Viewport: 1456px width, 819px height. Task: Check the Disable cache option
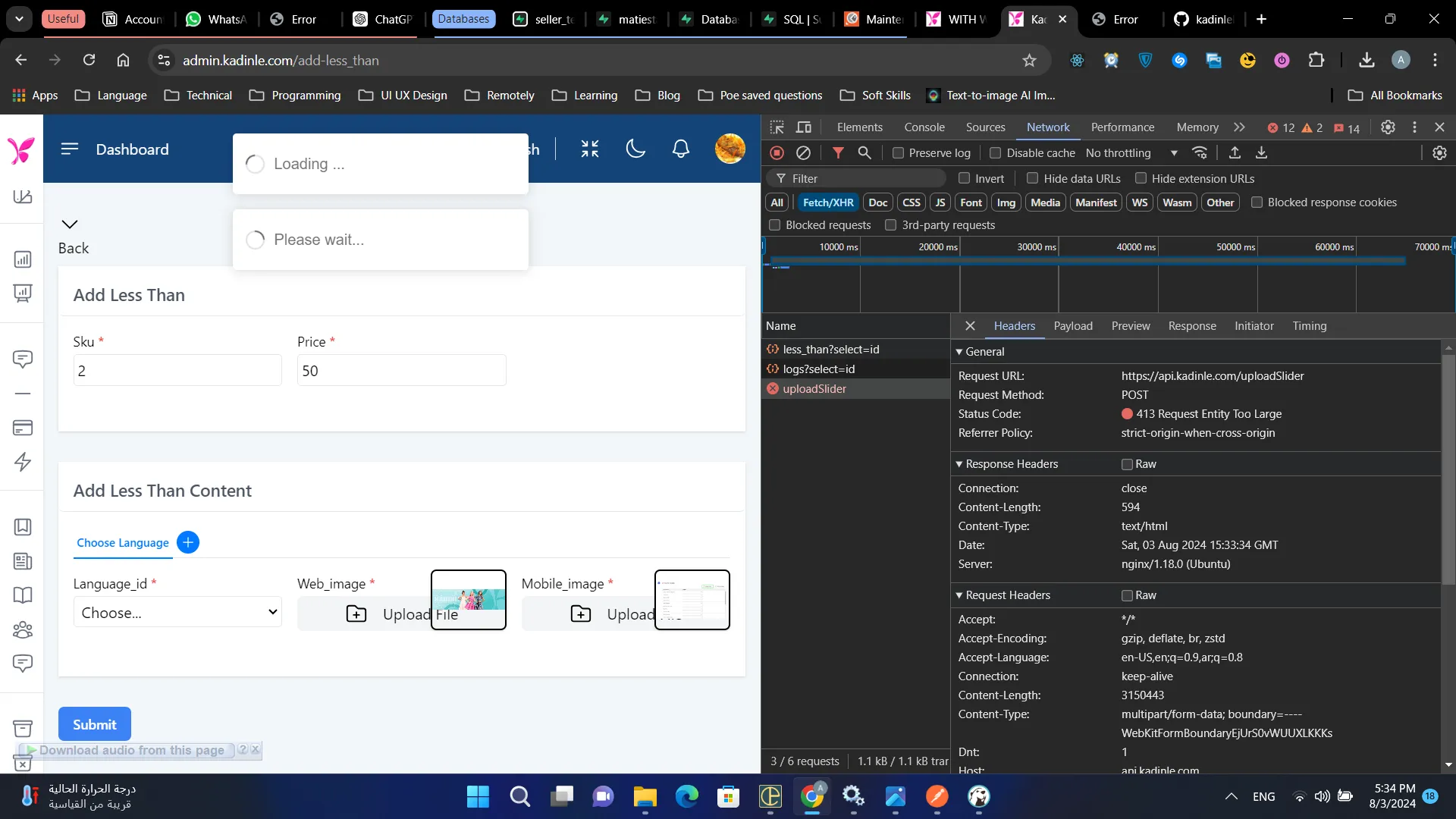[996, 153]
